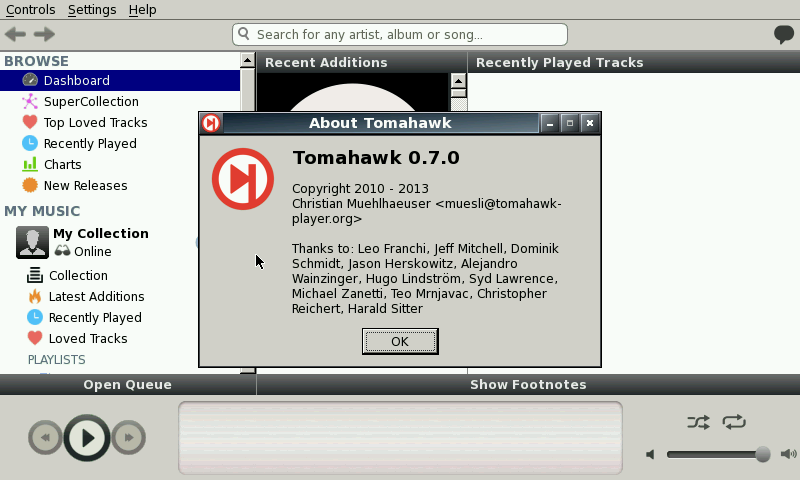Click the album art in Recent Additions
This screenshot has width=800, height=480.
(352, 92)
